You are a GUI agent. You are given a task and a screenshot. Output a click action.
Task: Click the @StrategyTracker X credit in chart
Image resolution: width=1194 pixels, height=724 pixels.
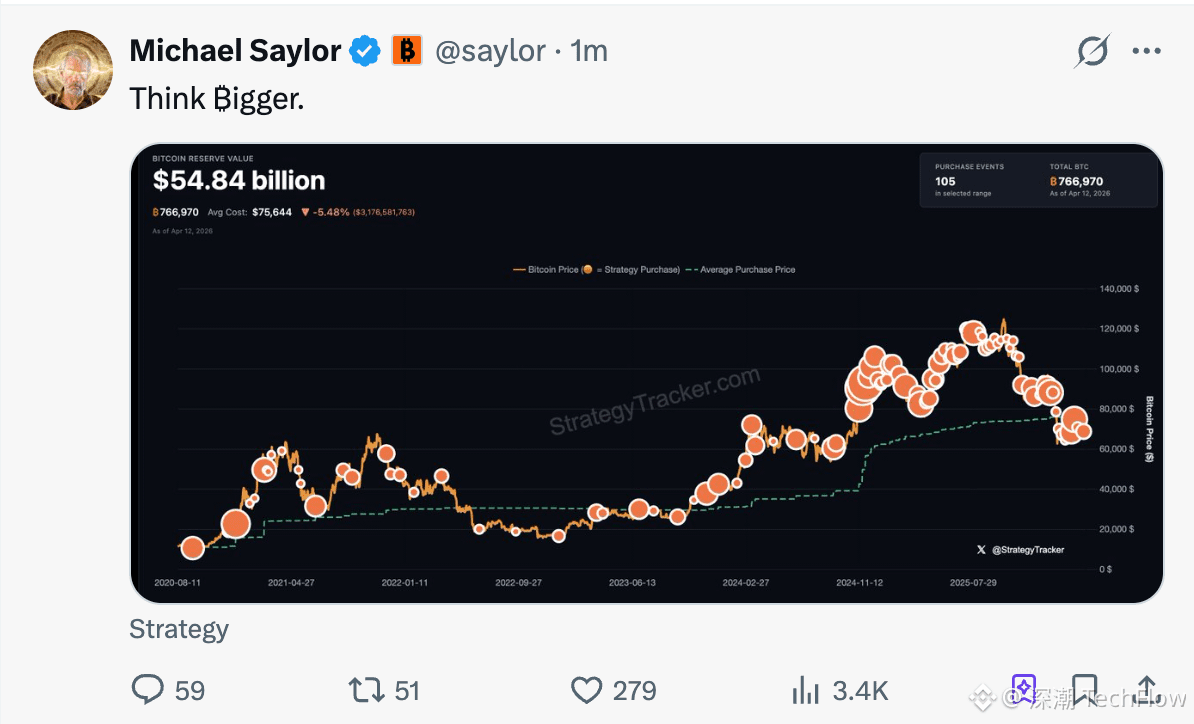pos(1020,549)
